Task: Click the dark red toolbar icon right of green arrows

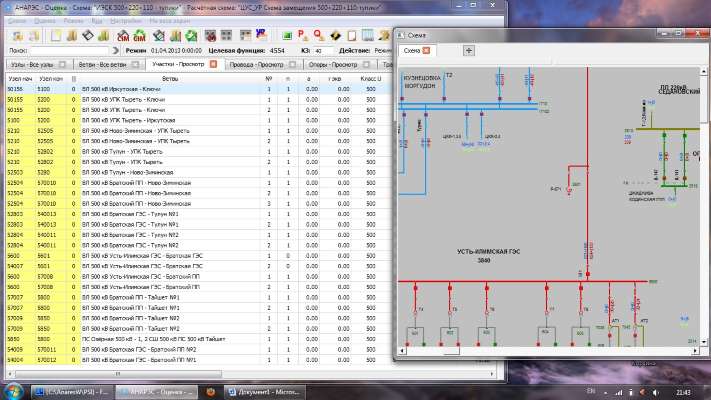Action: coord(210,35)
